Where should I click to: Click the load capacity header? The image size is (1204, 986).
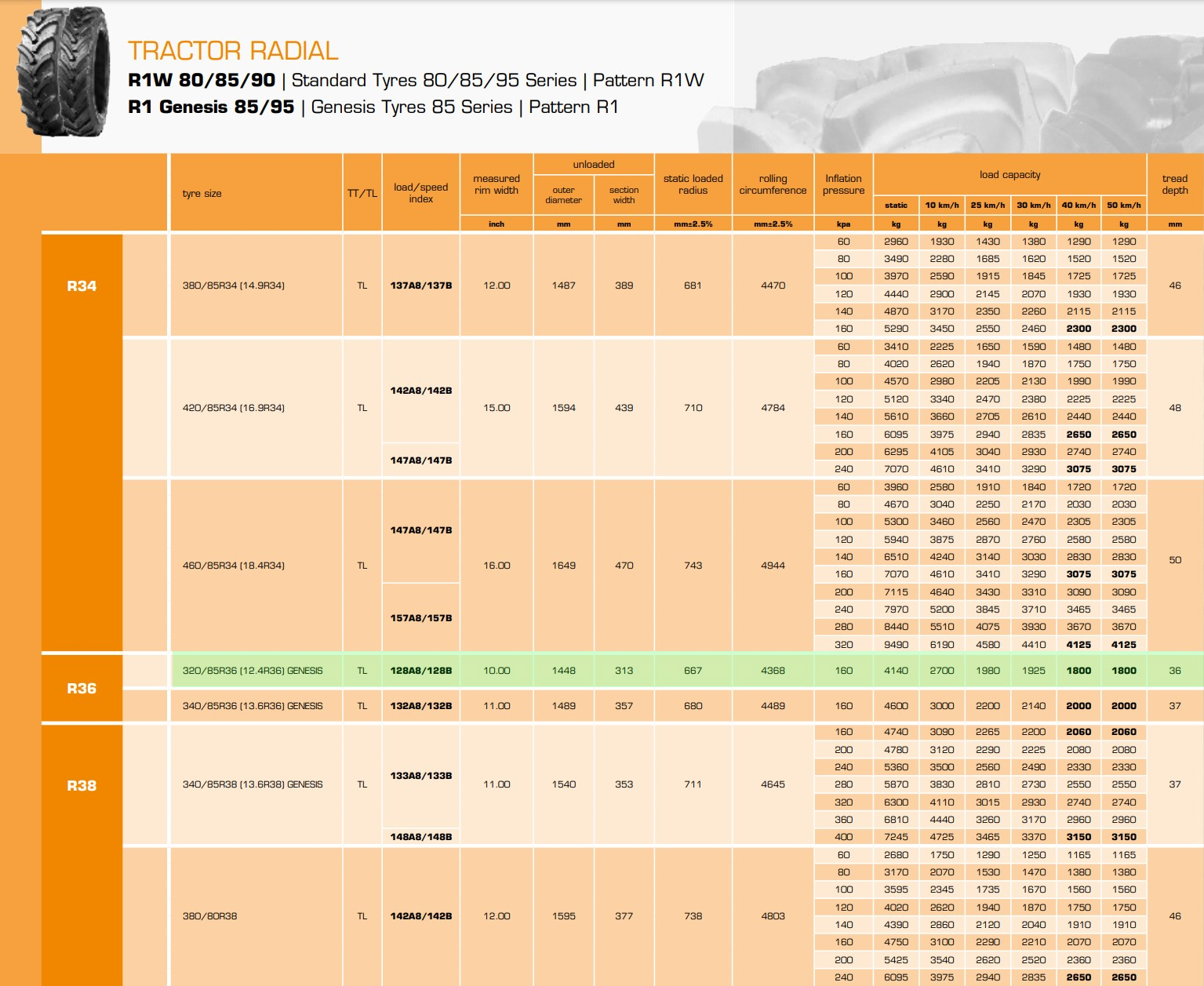(1009, 175)
